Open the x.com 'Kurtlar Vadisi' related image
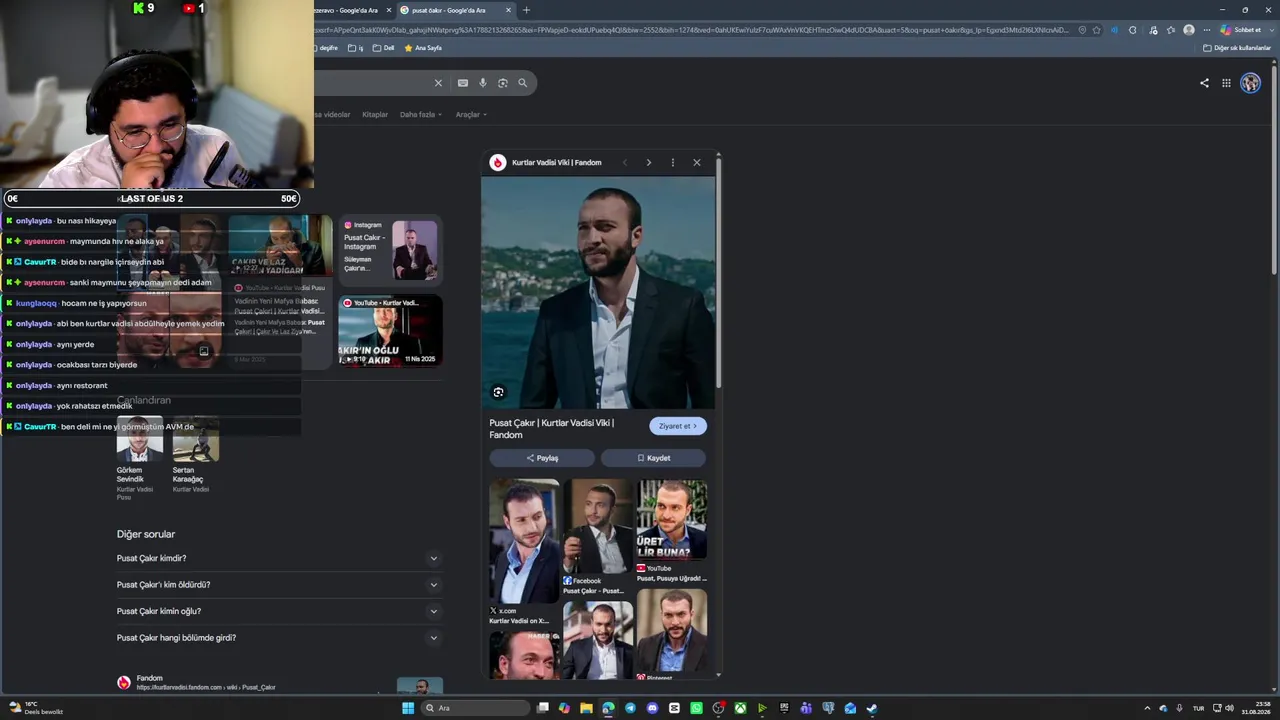The image size is (1280, 720). tap(524, 553)
